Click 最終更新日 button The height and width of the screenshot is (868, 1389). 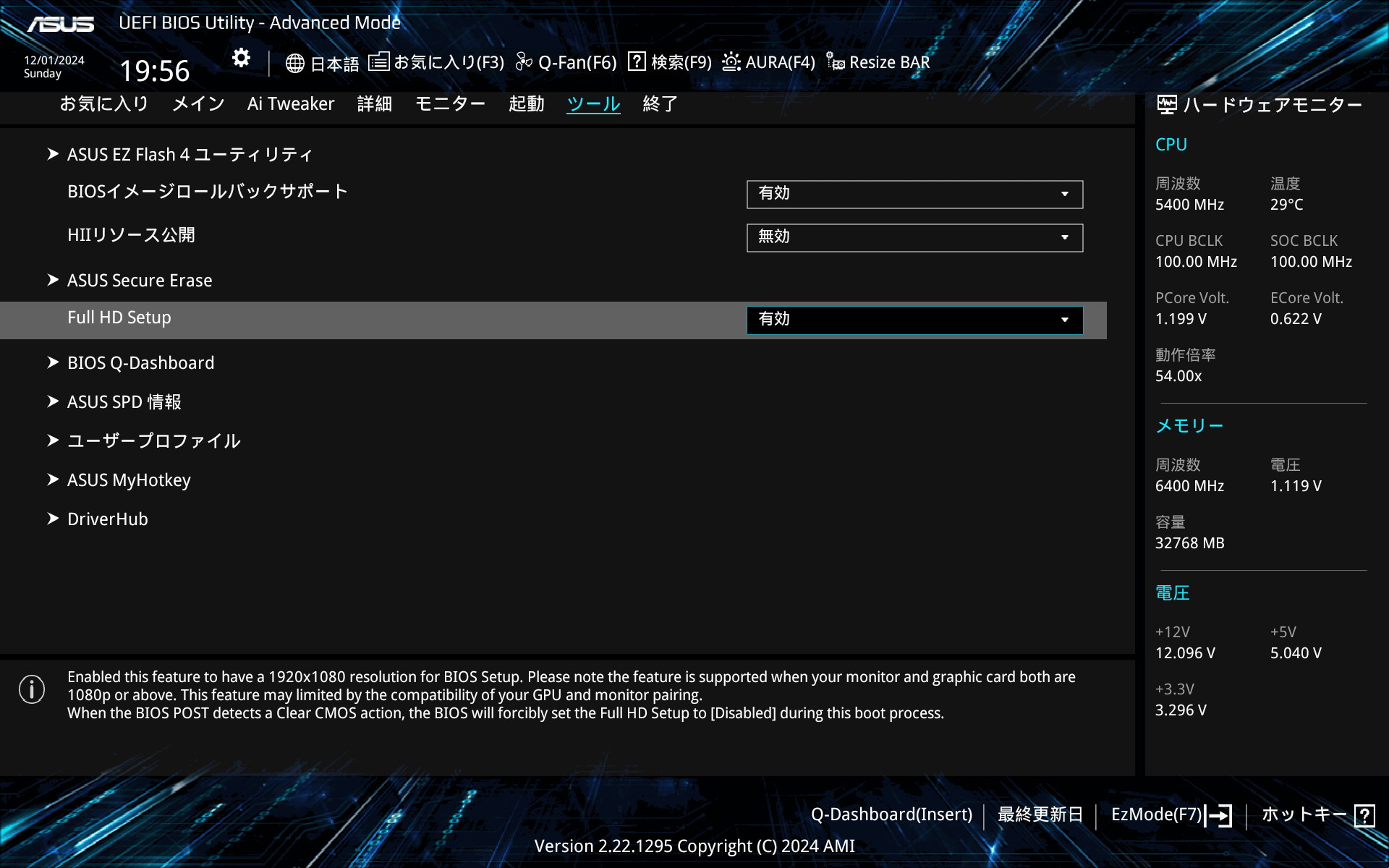click(1040, 815)
